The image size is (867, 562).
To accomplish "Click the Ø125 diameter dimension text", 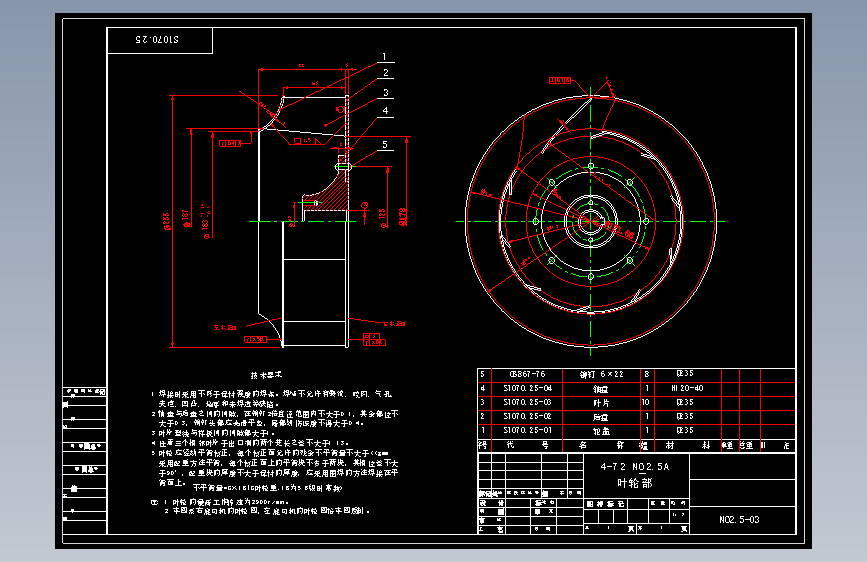I will coord(383,218).
